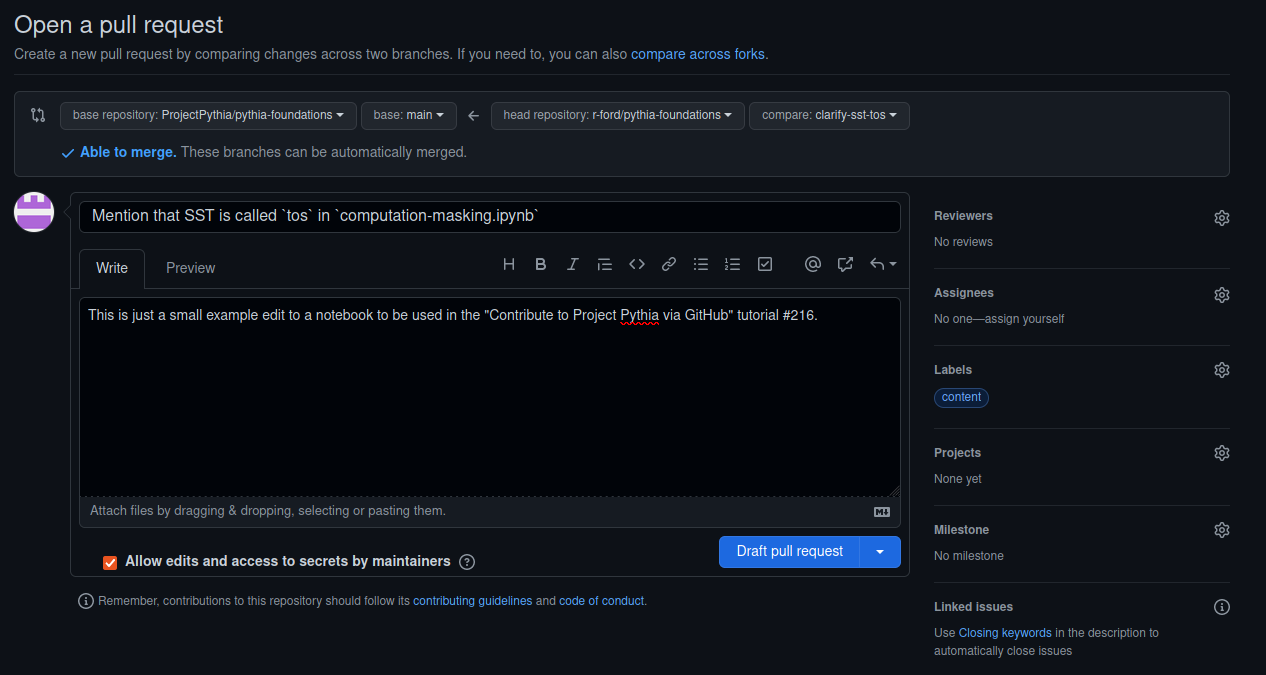Expand the Draft pull request options arrow
1266x675 pixels.
coord(880,551)
